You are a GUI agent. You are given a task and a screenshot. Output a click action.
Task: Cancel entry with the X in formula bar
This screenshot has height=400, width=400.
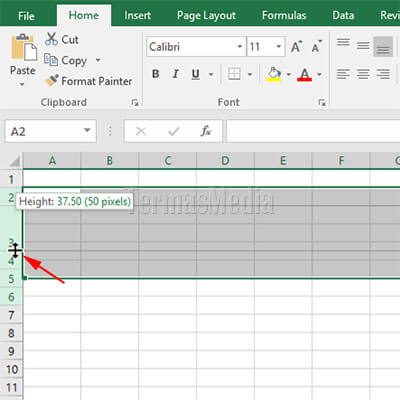(141, 131)
